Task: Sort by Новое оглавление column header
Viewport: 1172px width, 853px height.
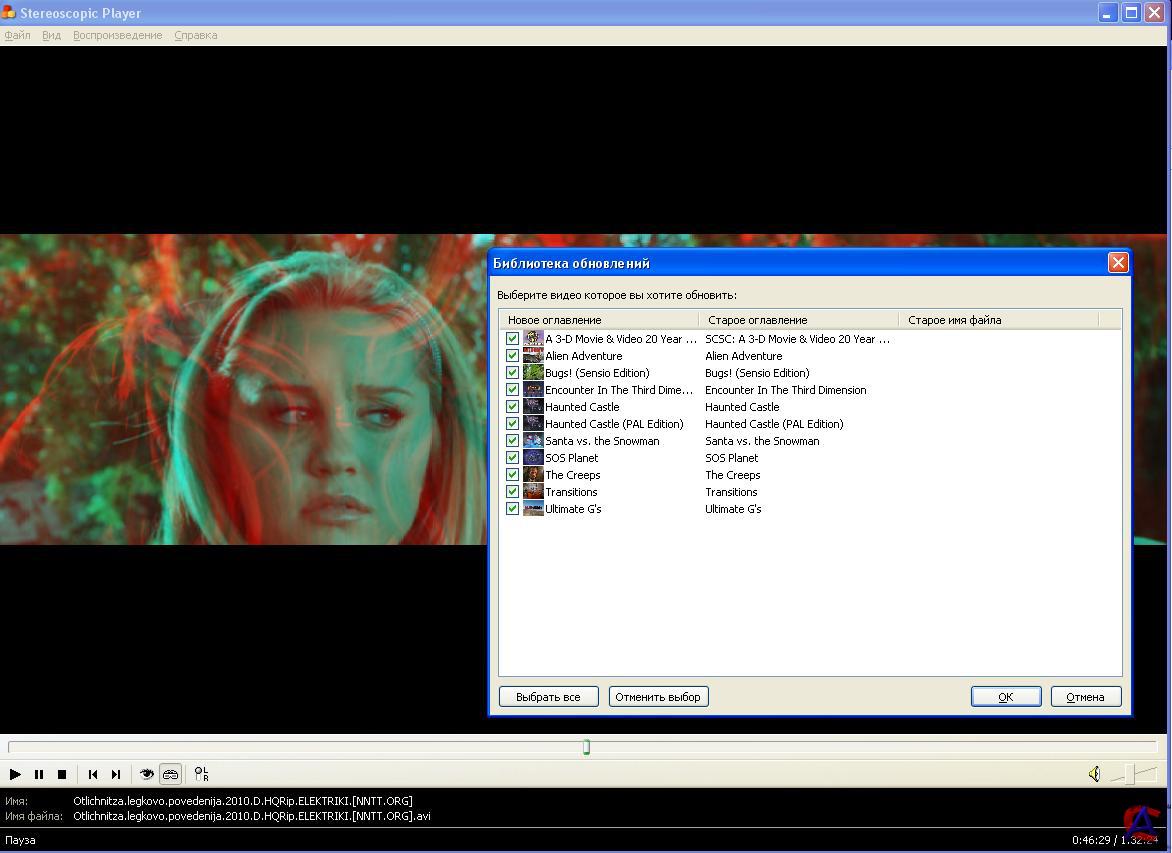Action: coord(599,320)
